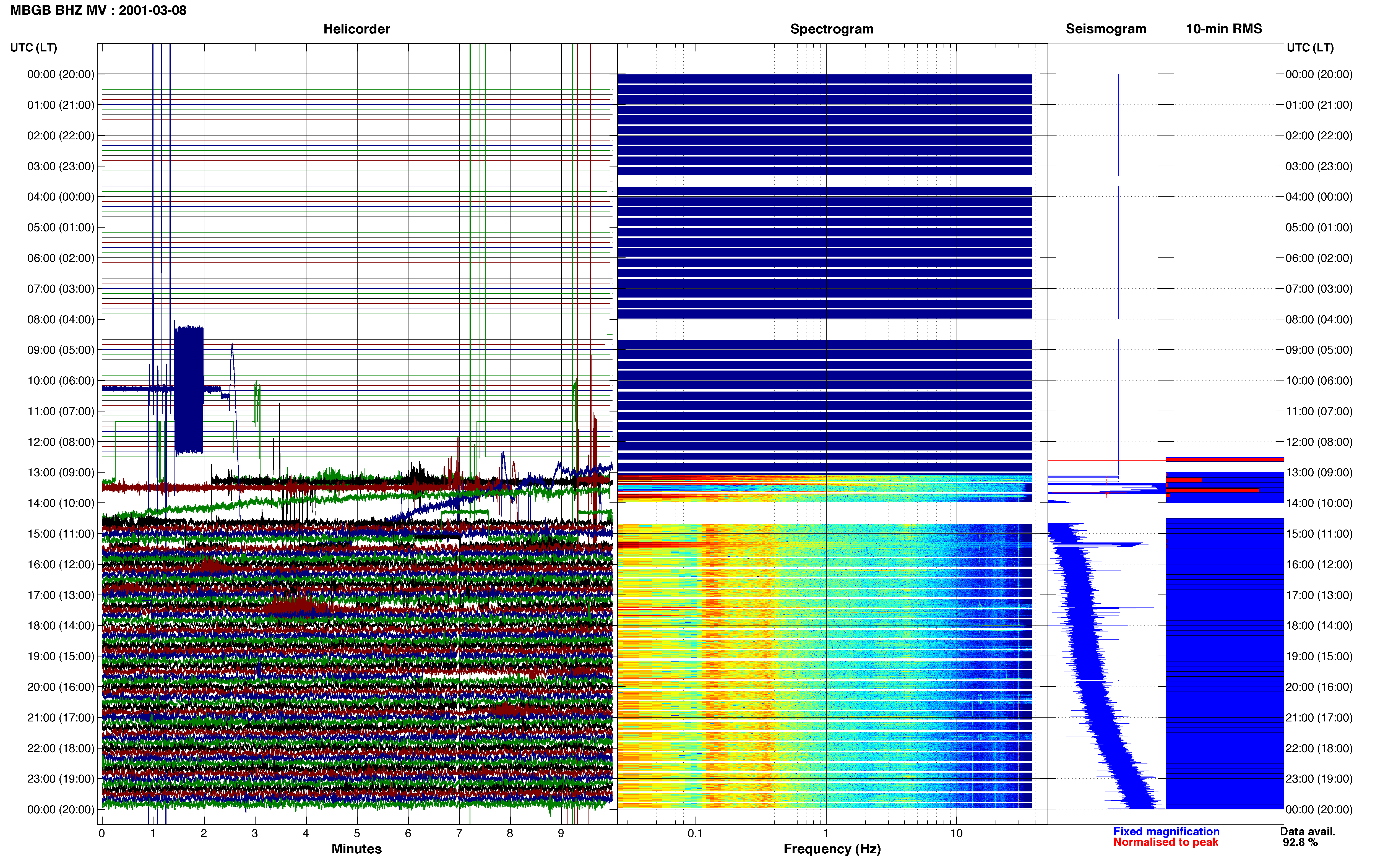Click tick label "2" on the Minutes axis
This screenshot has height=868, width=1388.
click(204, 833)
